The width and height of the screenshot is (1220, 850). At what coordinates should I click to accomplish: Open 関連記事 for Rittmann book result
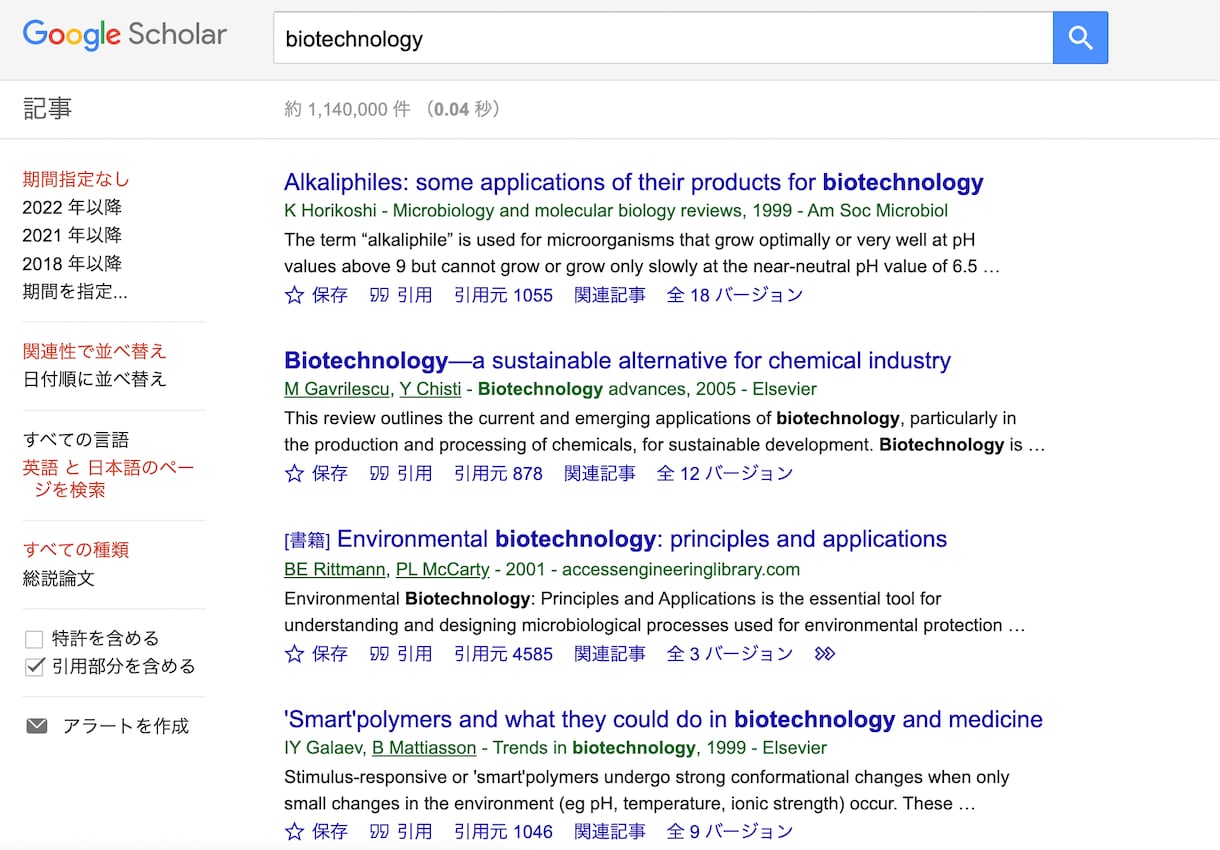tap(610, 654)
